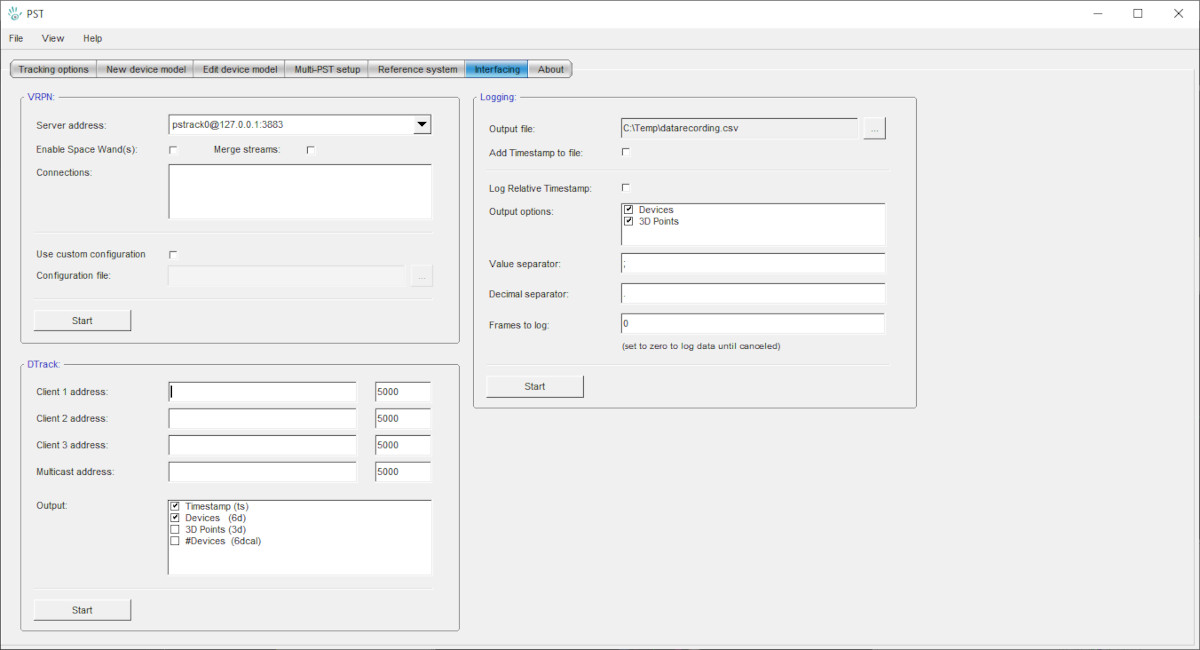Focus the Frames to log field

[753, 324]
